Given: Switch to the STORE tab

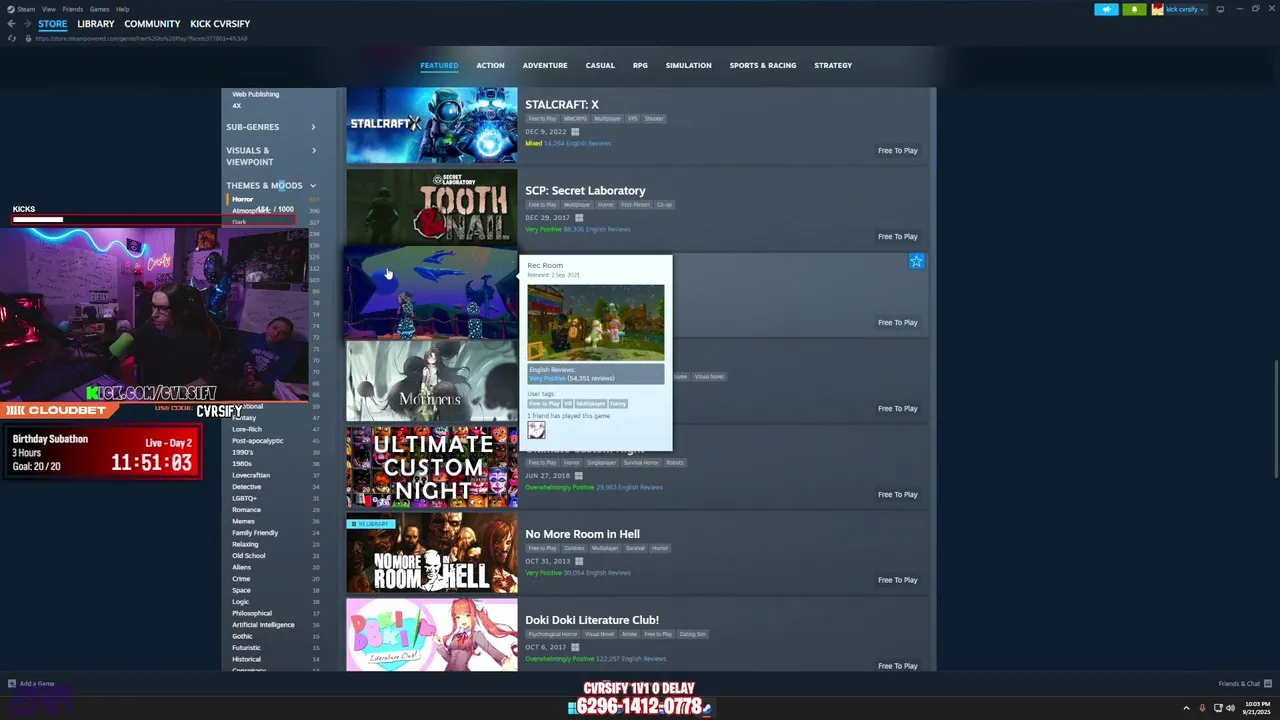Looking at the screenshot, I should click(x=53, y=24).
